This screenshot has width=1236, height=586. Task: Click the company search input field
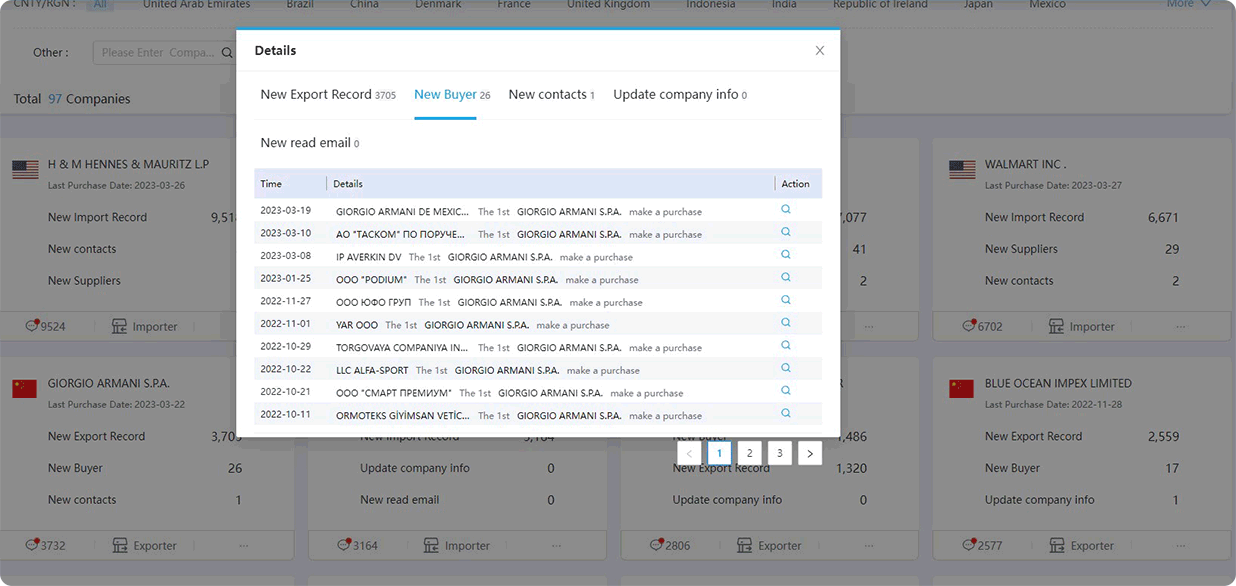[156, 53]
